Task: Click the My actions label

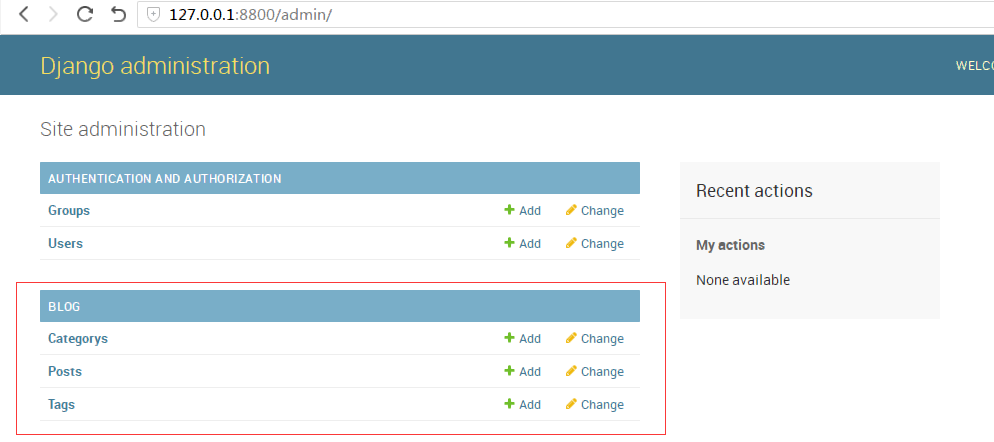Action: tap(730, 245)
